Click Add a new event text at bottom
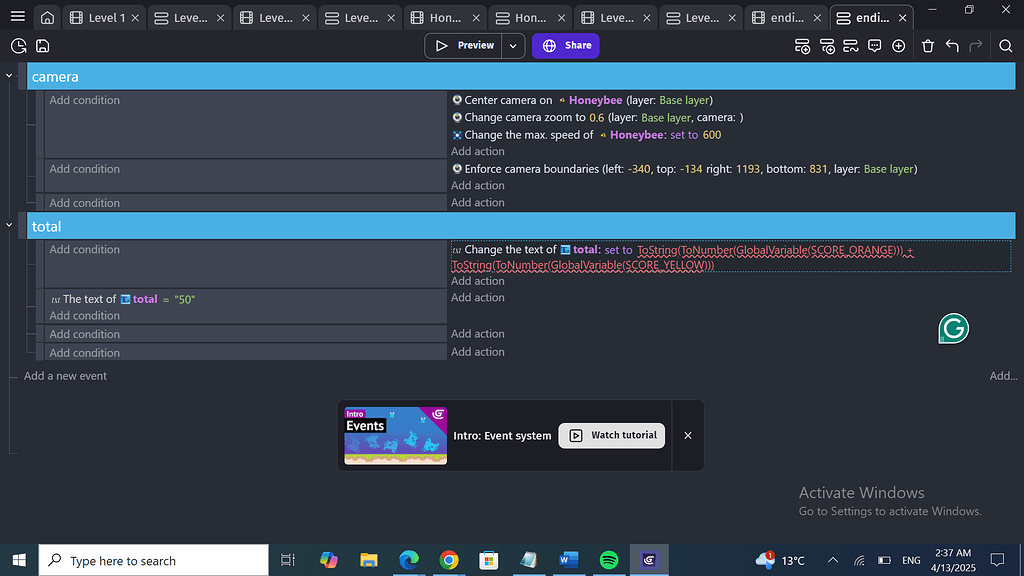 (x=65, y=375)
